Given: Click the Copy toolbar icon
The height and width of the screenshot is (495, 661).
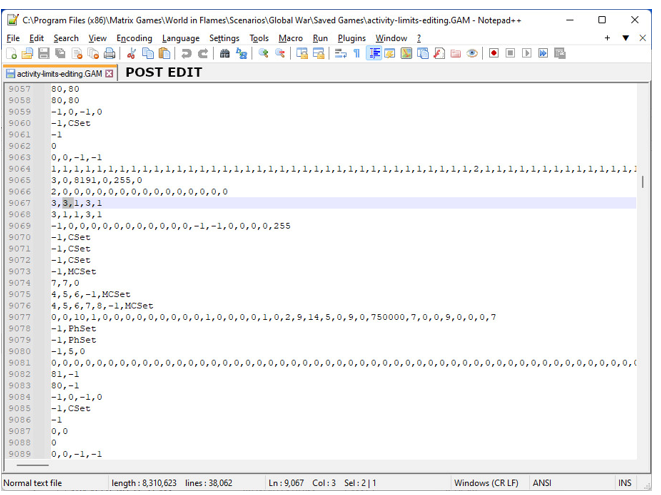Looking at the screenshot, I should point(148,54).
